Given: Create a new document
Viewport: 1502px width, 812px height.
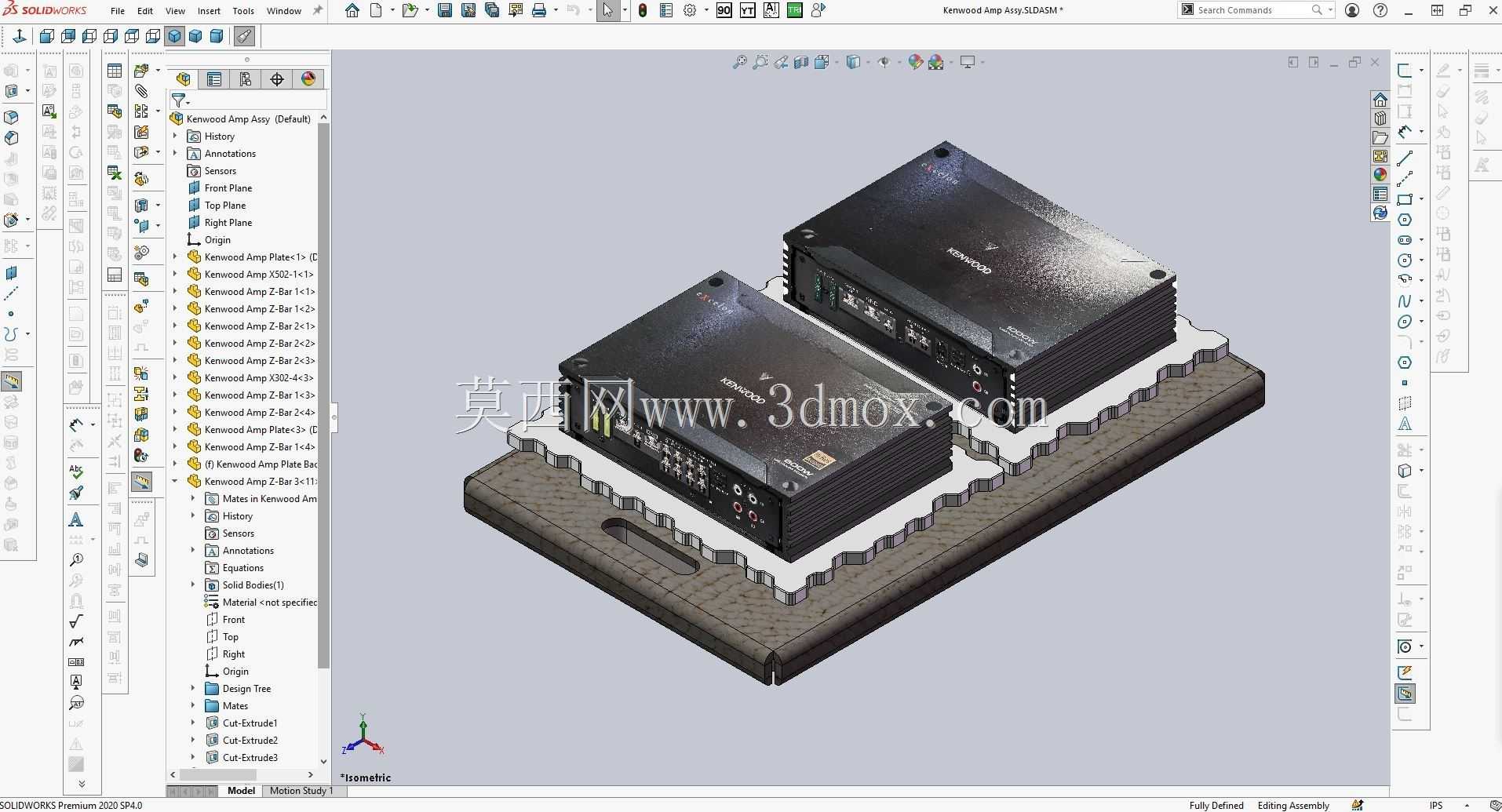Looking at the screenshot, I should (377, 10).
